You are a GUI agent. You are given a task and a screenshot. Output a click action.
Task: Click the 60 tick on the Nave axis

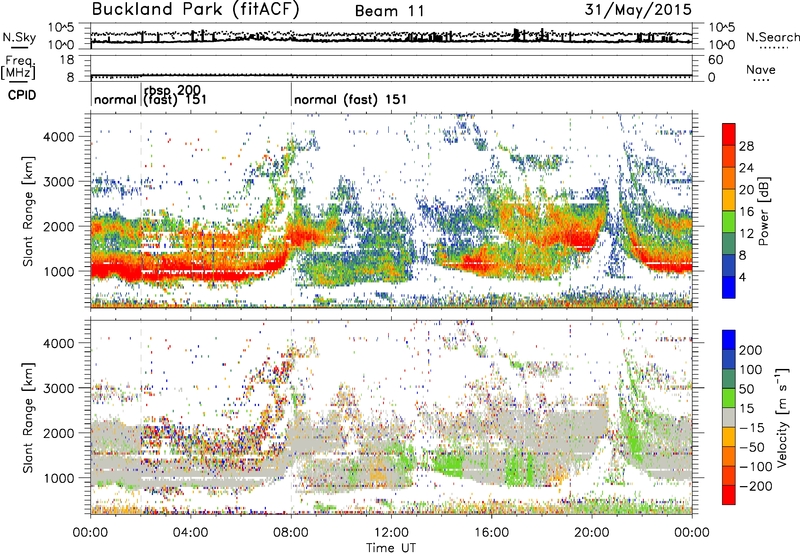point(715,60)
